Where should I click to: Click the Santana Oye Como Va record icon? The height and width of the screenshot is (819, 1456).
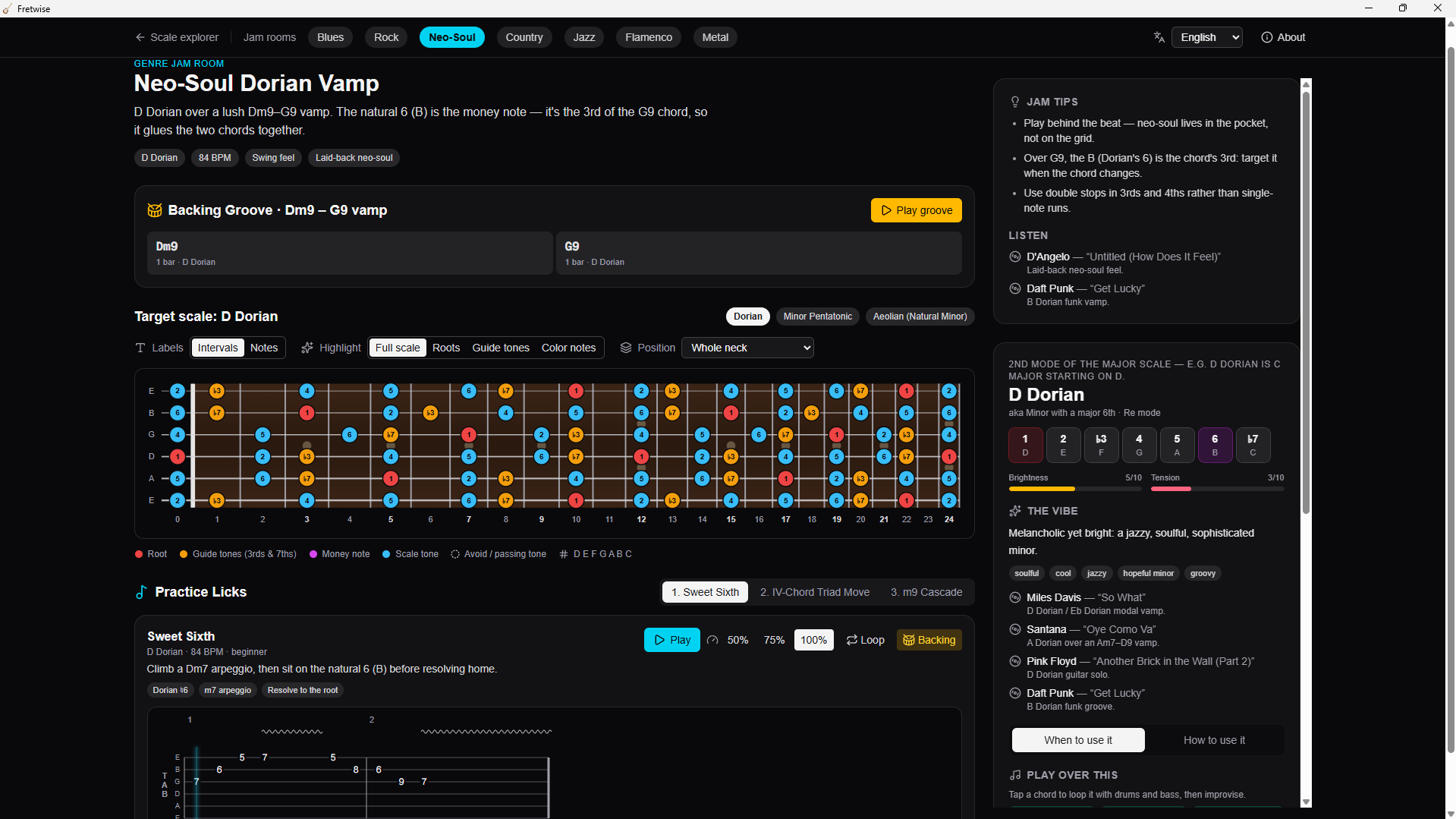click(1015, 629)
